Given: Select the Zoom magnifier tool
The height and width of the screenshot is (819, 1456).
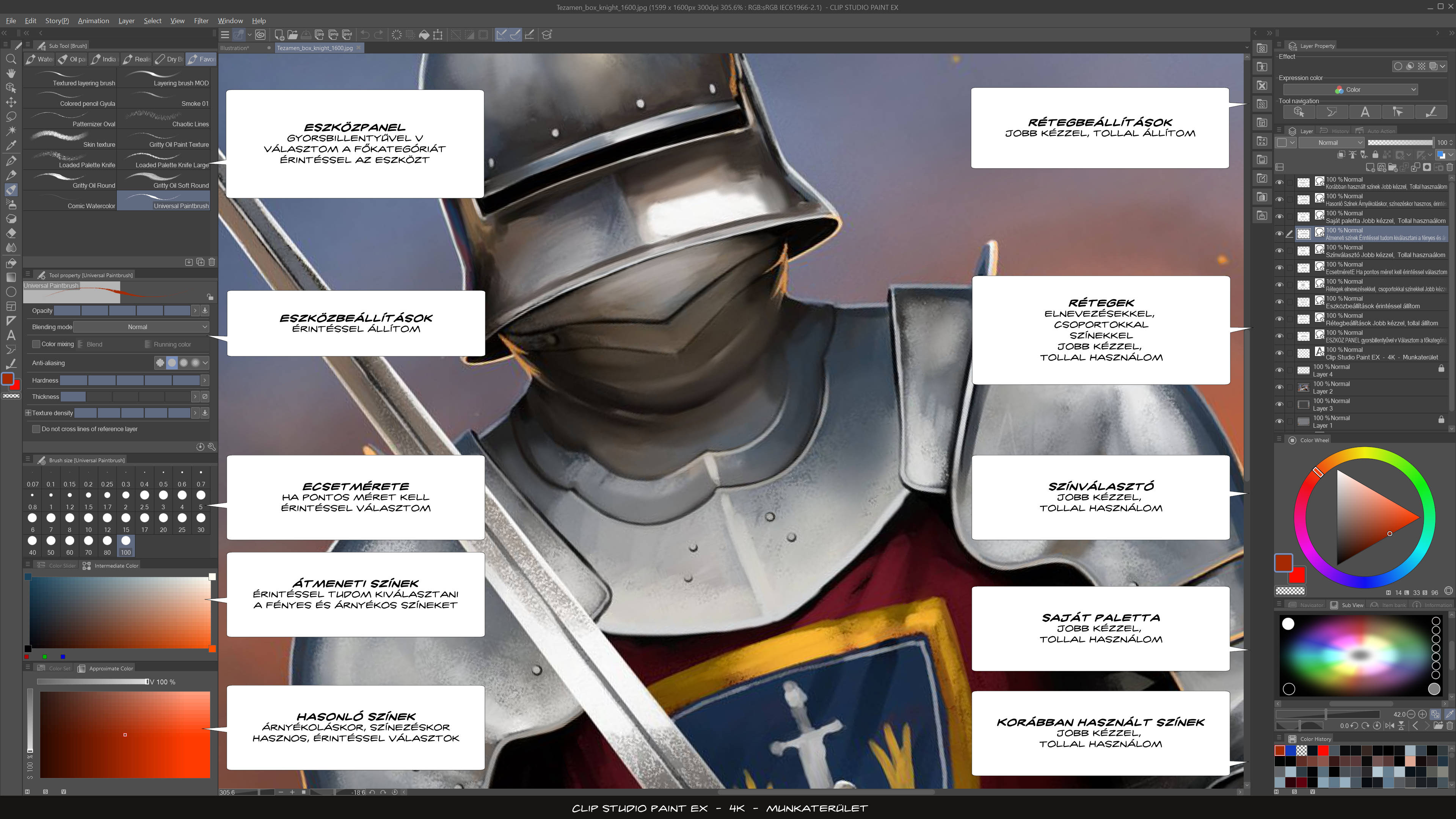Looking at the screenshot, I should coord(11,59).
